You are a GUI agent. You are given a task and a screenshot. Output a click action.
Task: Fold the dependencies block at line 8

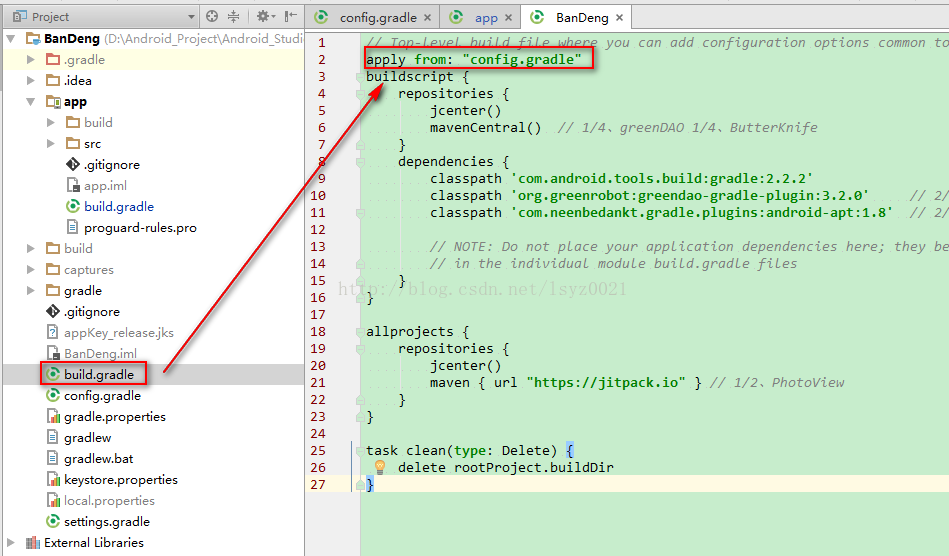pyautogui.click(x=360, y=162)
